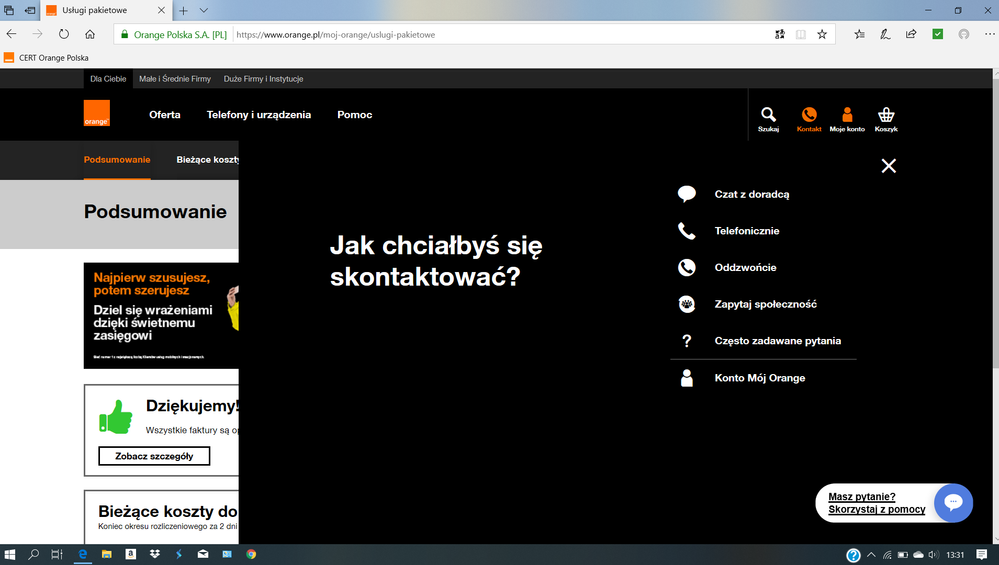The image size is (999, 565).
Task: Click Zobacz szczegóły button
Action: tap(154, 456)
